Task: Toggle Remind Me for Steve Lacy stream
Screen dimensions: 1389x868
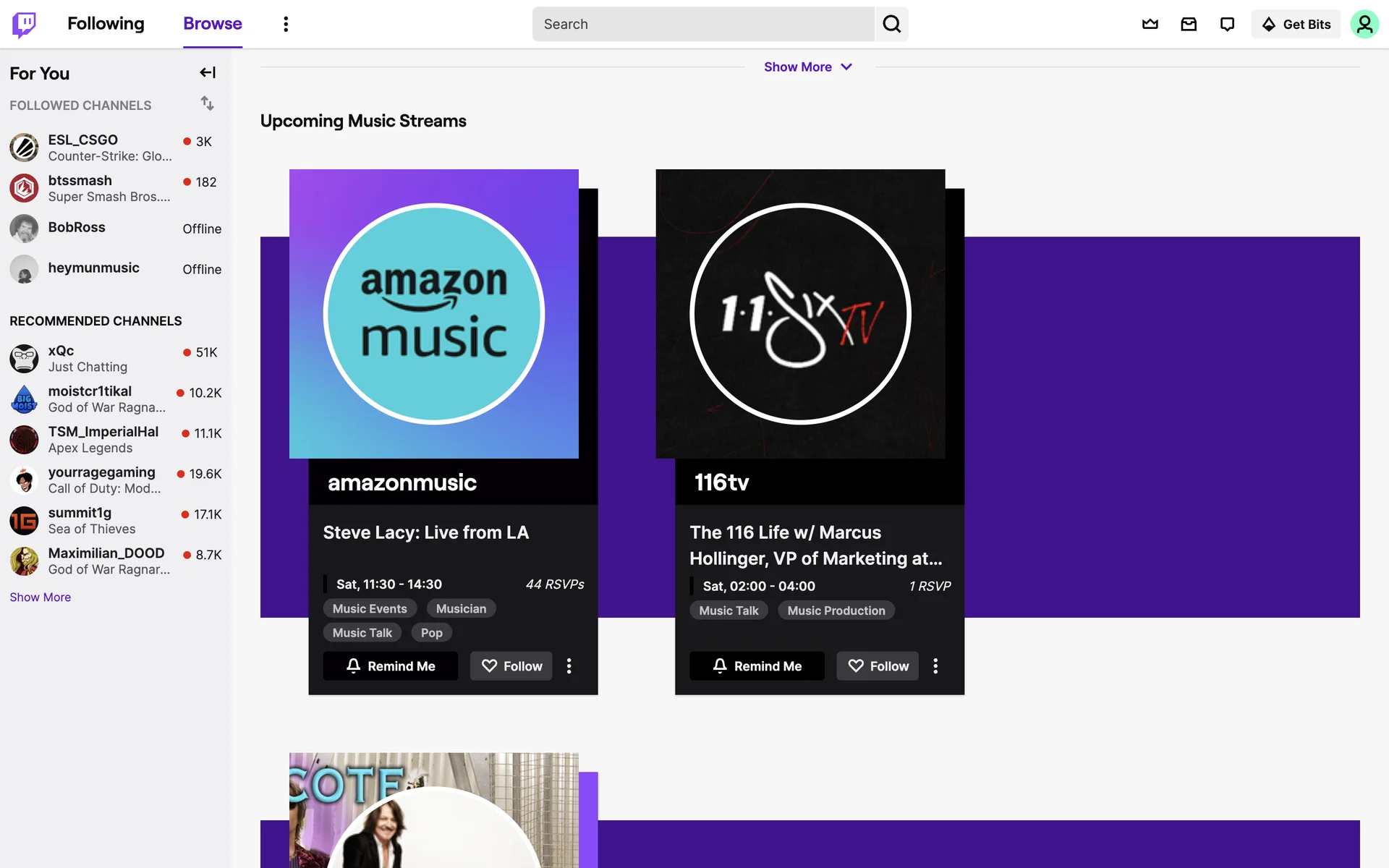Action: [391, 665]
